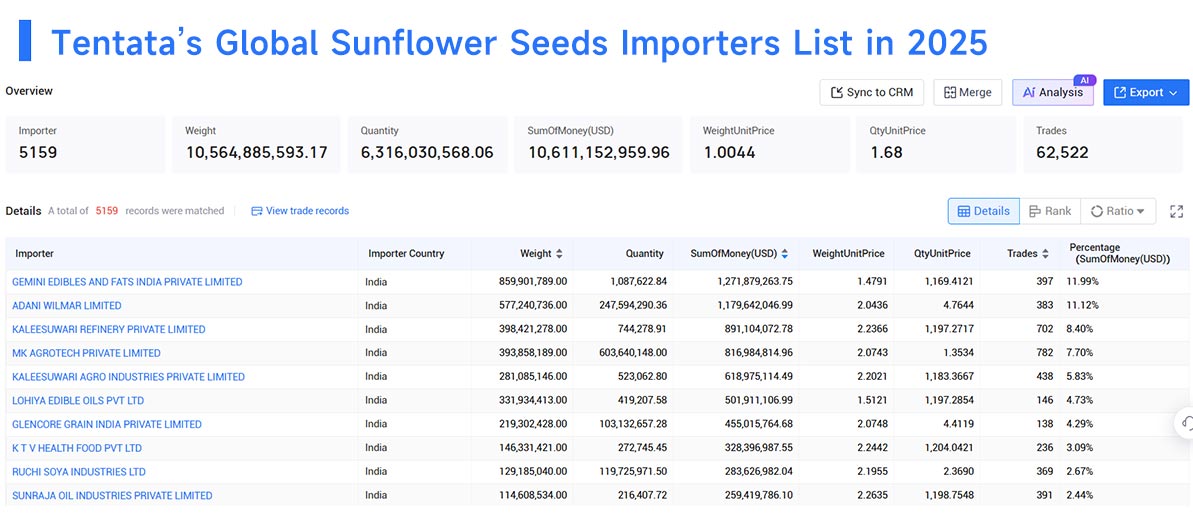Viewport: 1193px width, 518px height.
Task: Click the weight 114,608,534.00 cell
Action: point(533,495)
